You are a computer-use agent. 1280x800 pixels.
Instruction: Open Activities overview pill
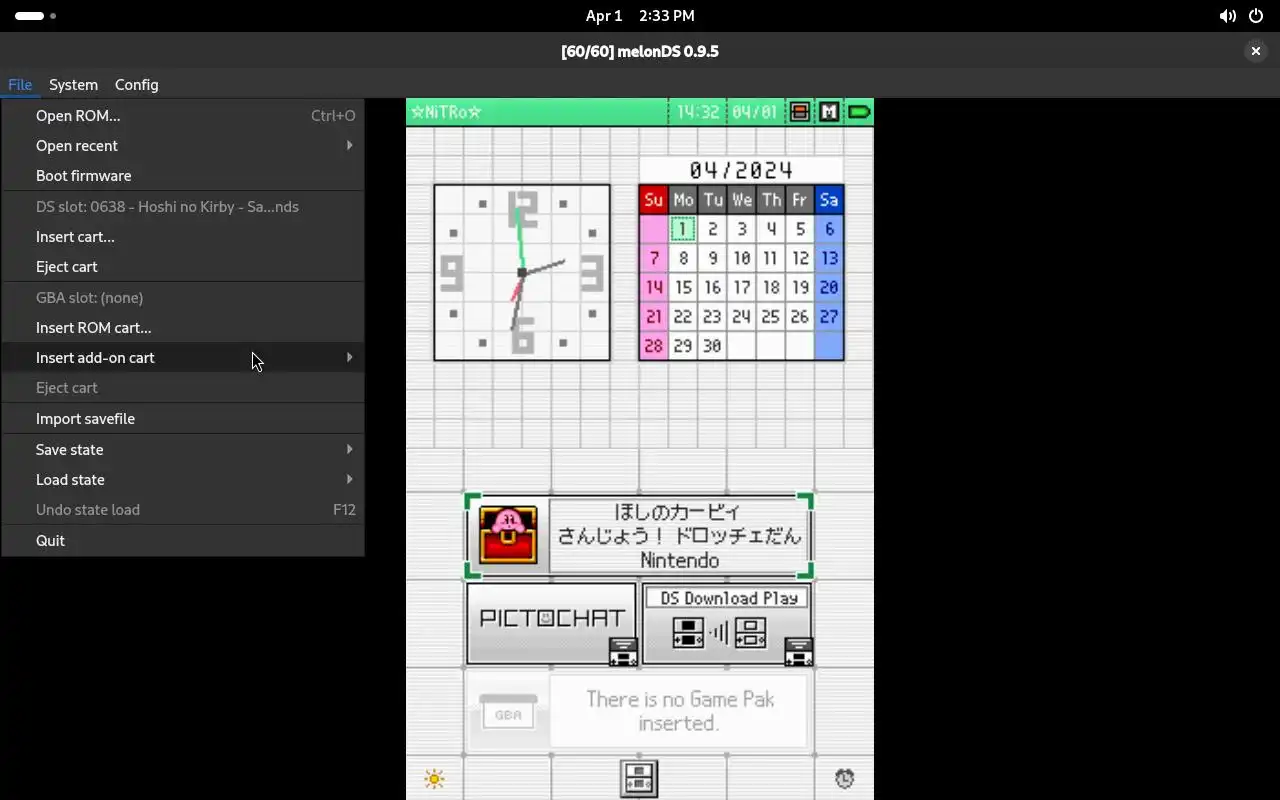click(35, 16)
